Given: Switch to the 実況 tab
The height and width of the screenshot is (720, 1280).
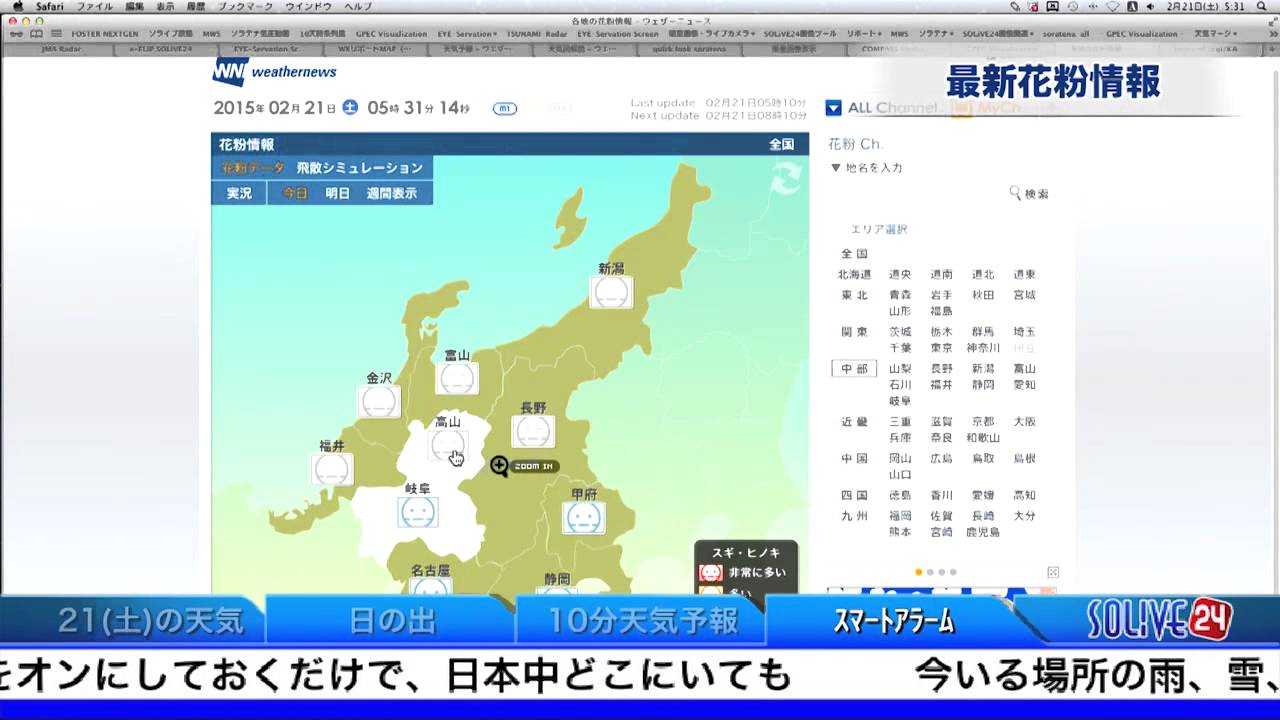Looking at the screenshot, I should (239, 193).
